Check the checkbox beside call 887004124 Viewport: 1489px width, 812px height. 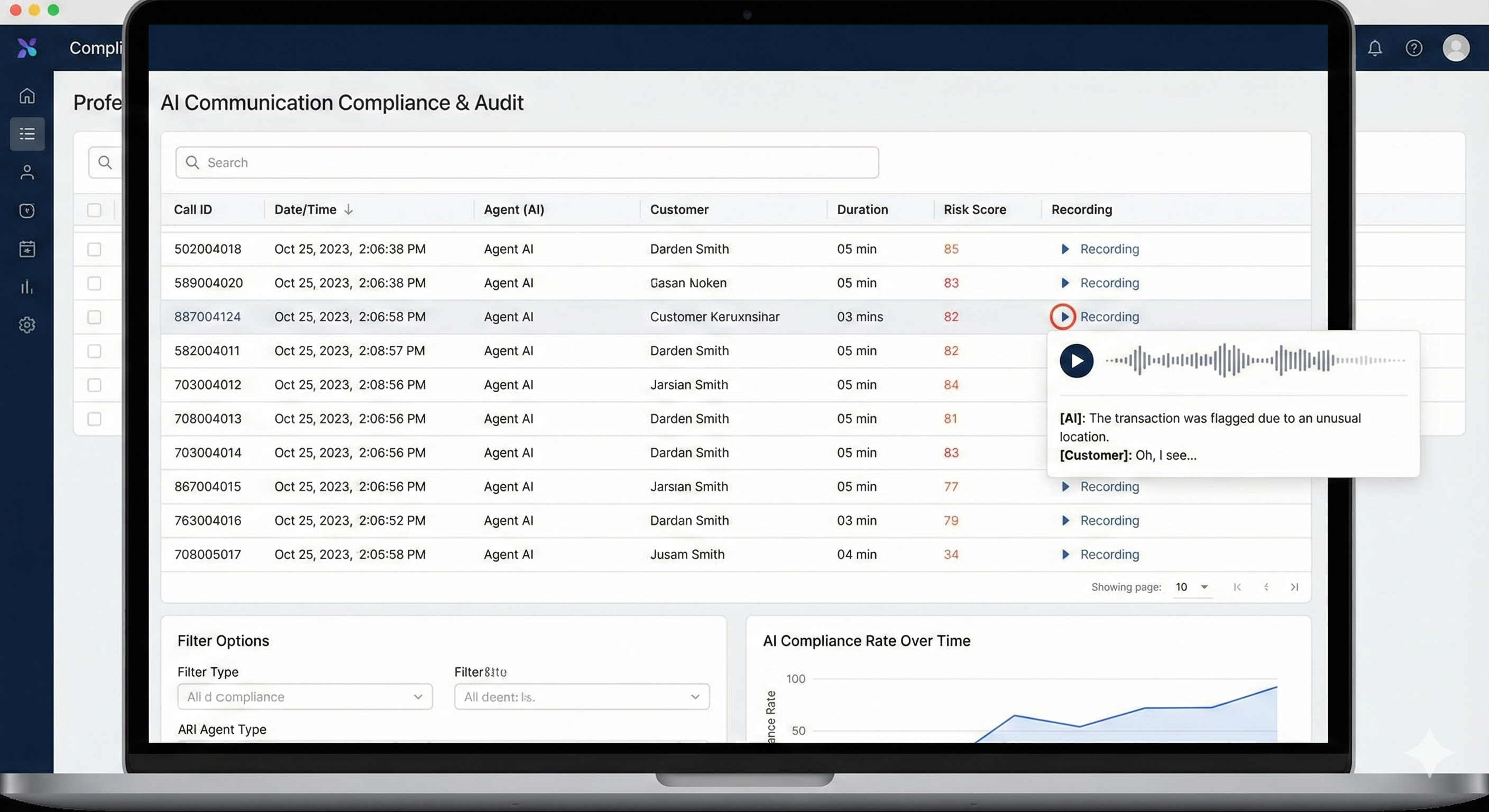tap(94, 317)
